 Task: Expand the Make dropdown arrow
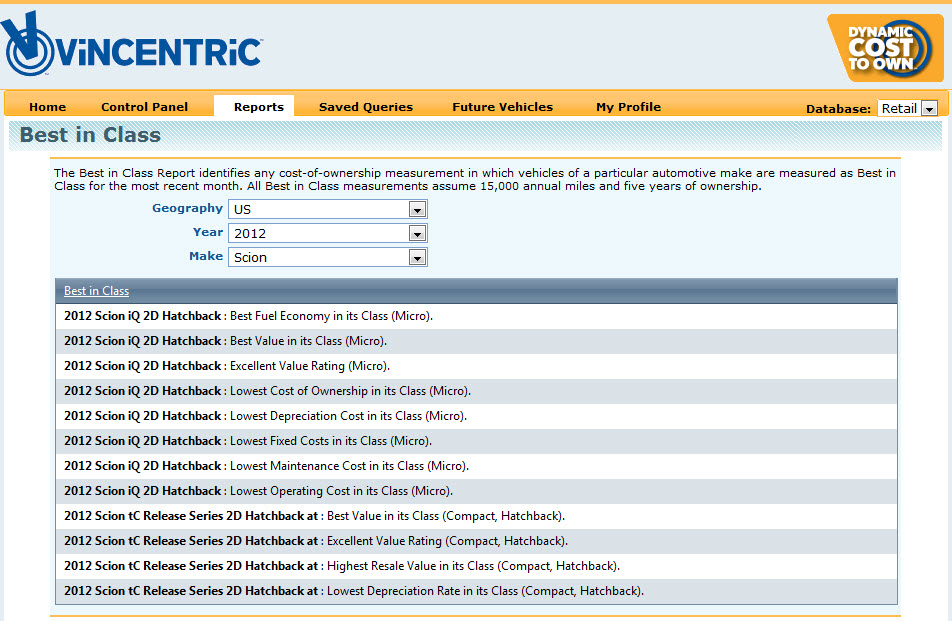coord(416,257)
